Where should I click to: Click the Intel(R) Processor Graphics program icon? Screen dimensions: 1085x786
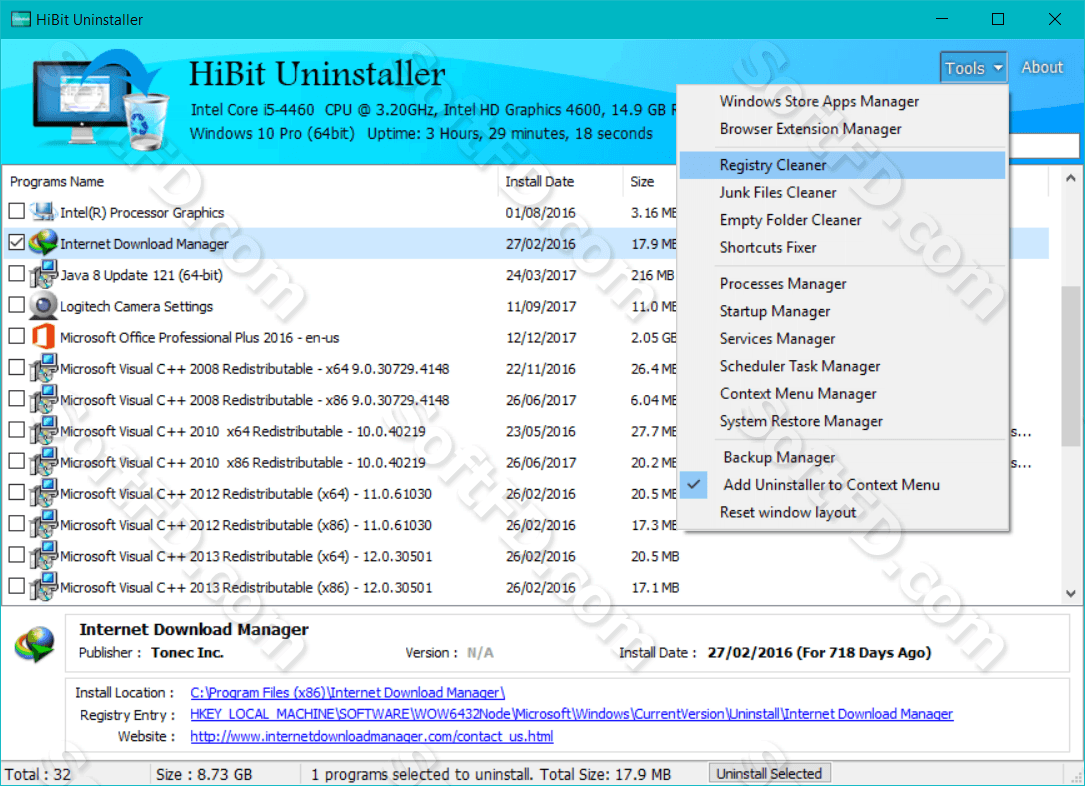[x=43, y=212]
